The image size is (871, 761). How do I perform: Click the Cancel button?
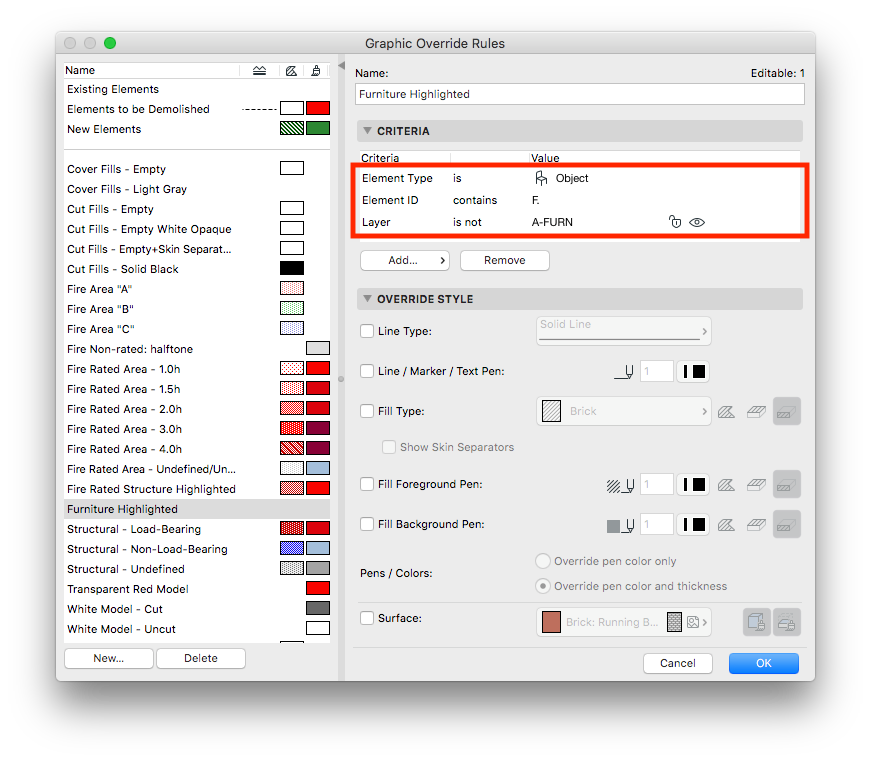(678, 663)
